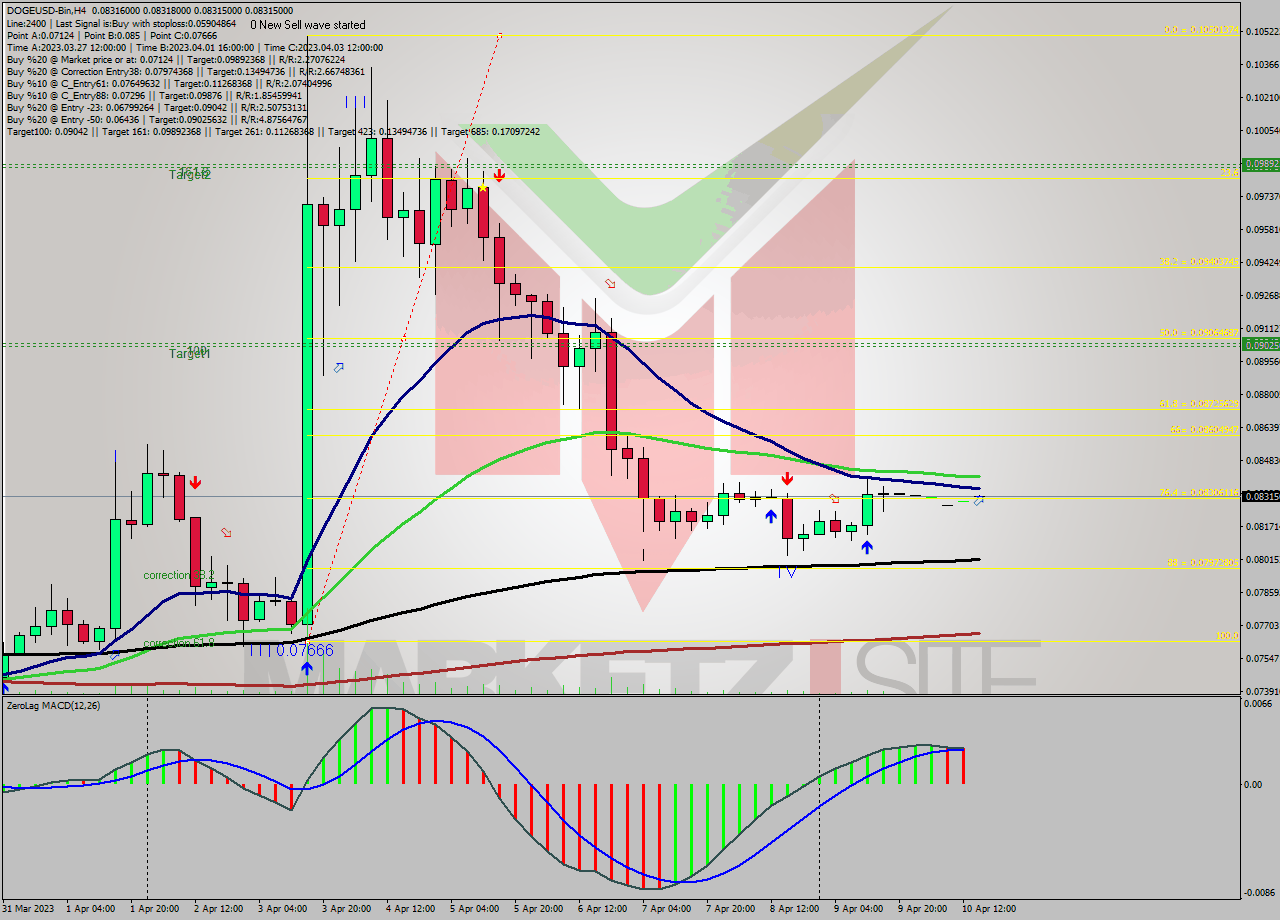Viewport: 1280px width, 920px height.
Task: Click the '3 Apr 04:00' time axis label
Action: (281, 909)
